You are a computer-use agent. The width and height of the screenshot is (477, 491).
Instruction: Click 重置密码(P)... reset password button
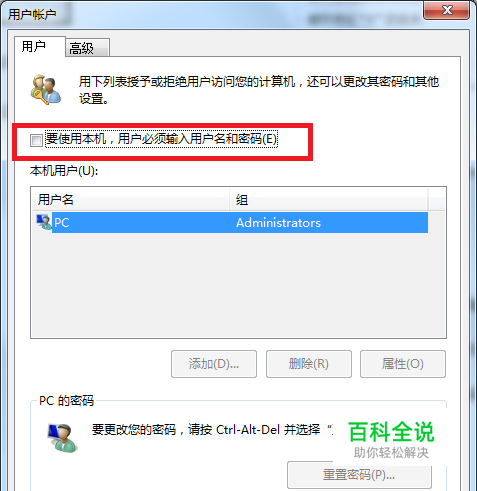[359, 475]
